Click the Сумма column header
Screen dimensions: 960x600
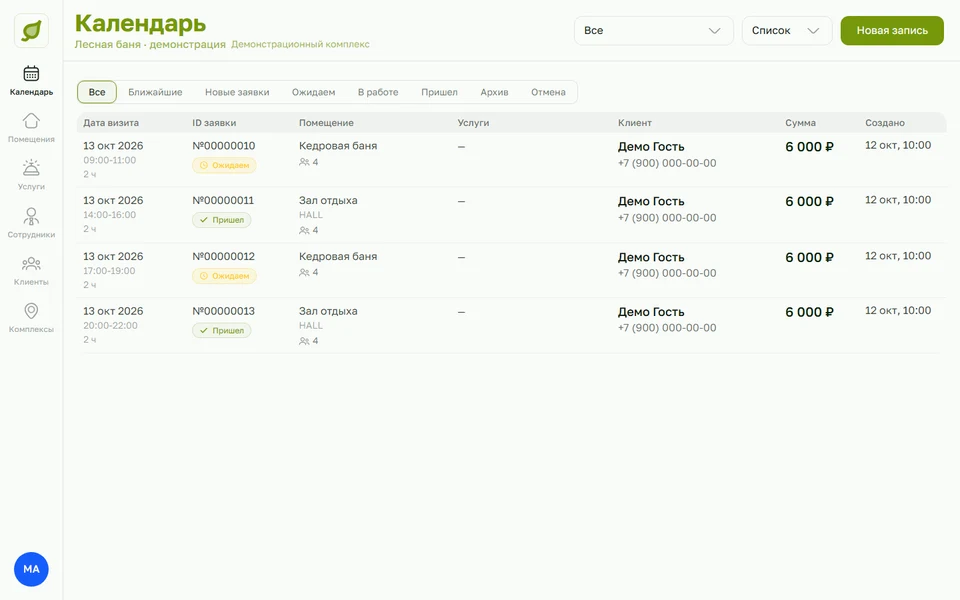click(800, 123)
